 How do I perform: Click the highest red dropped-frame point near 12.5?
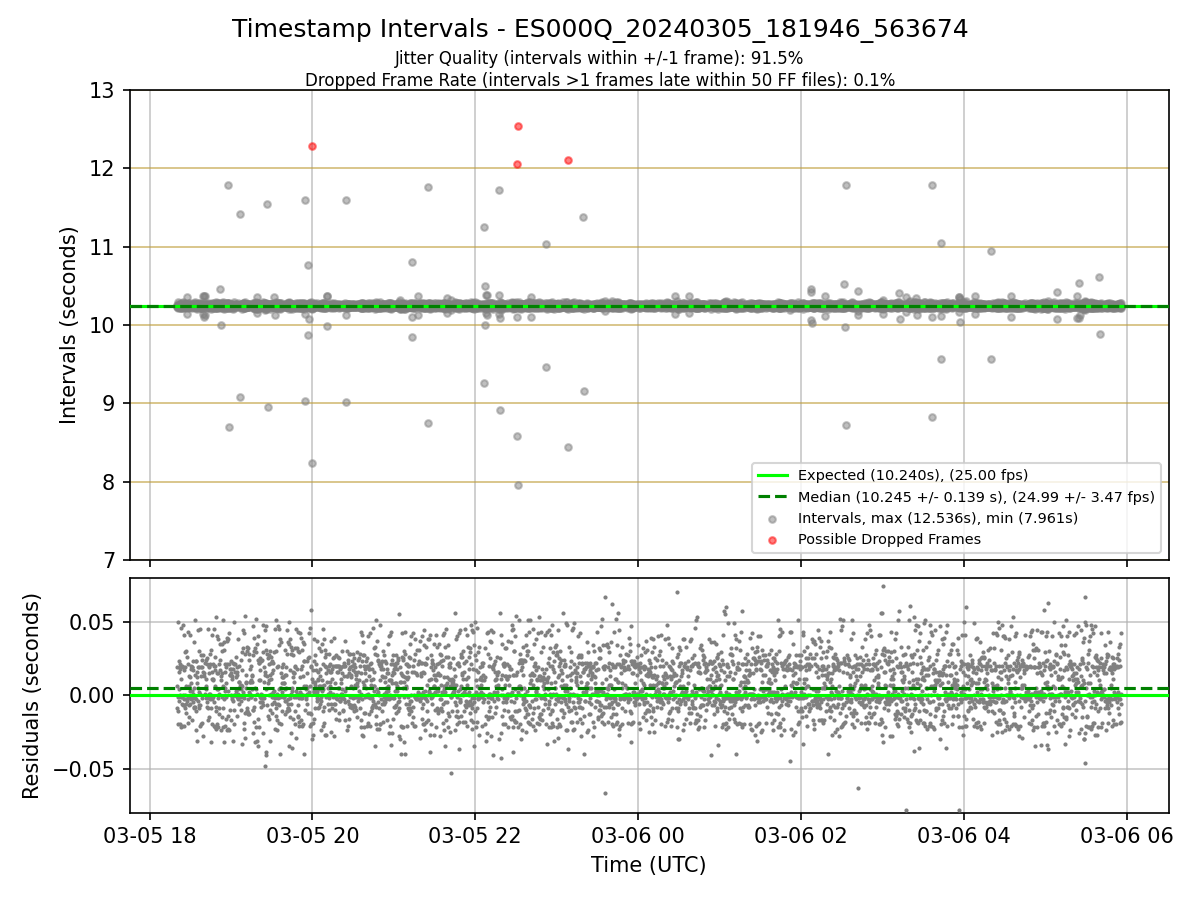click(x=518, y=126)
